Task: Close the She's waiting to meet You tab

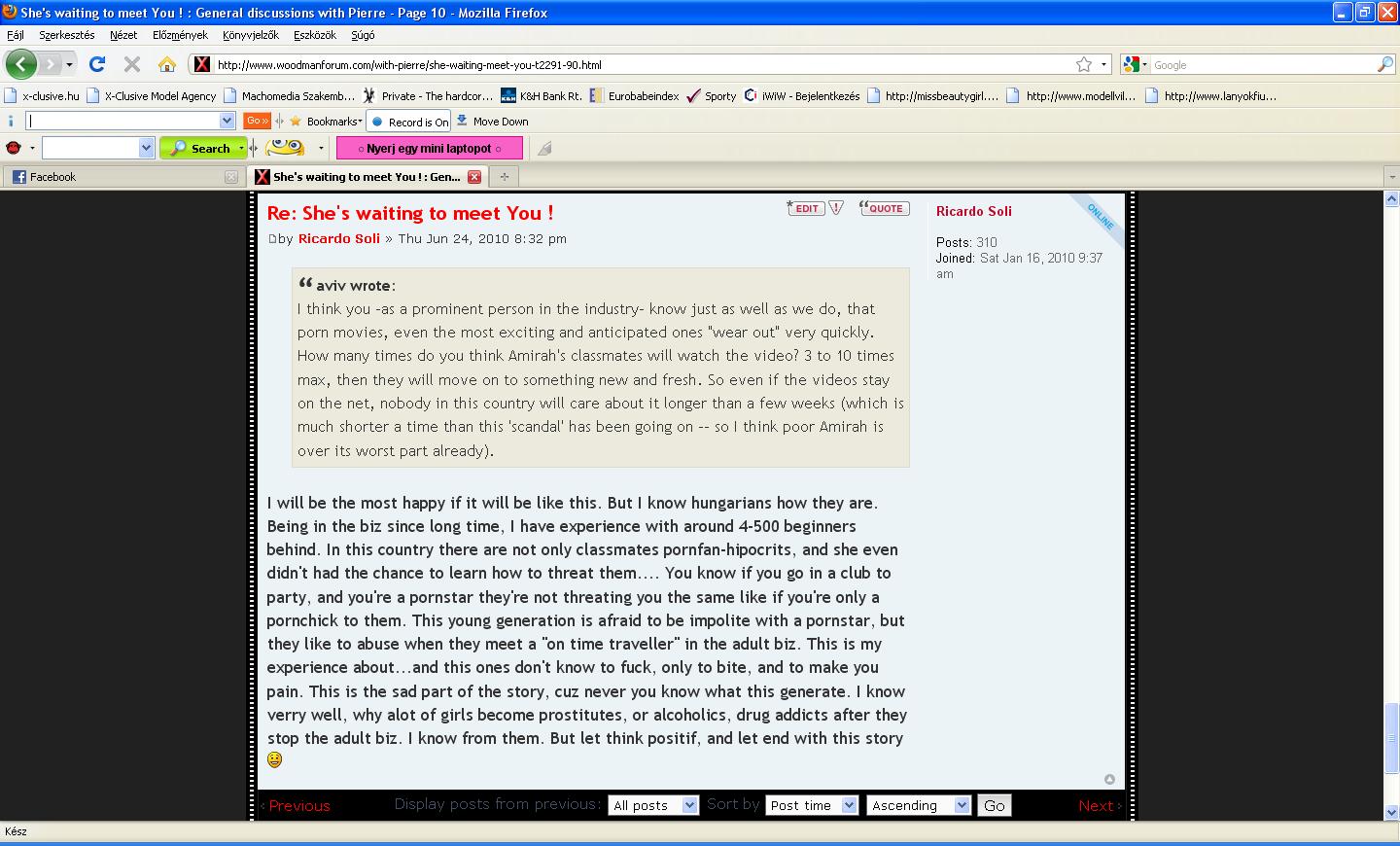Action: pos(474,177)
